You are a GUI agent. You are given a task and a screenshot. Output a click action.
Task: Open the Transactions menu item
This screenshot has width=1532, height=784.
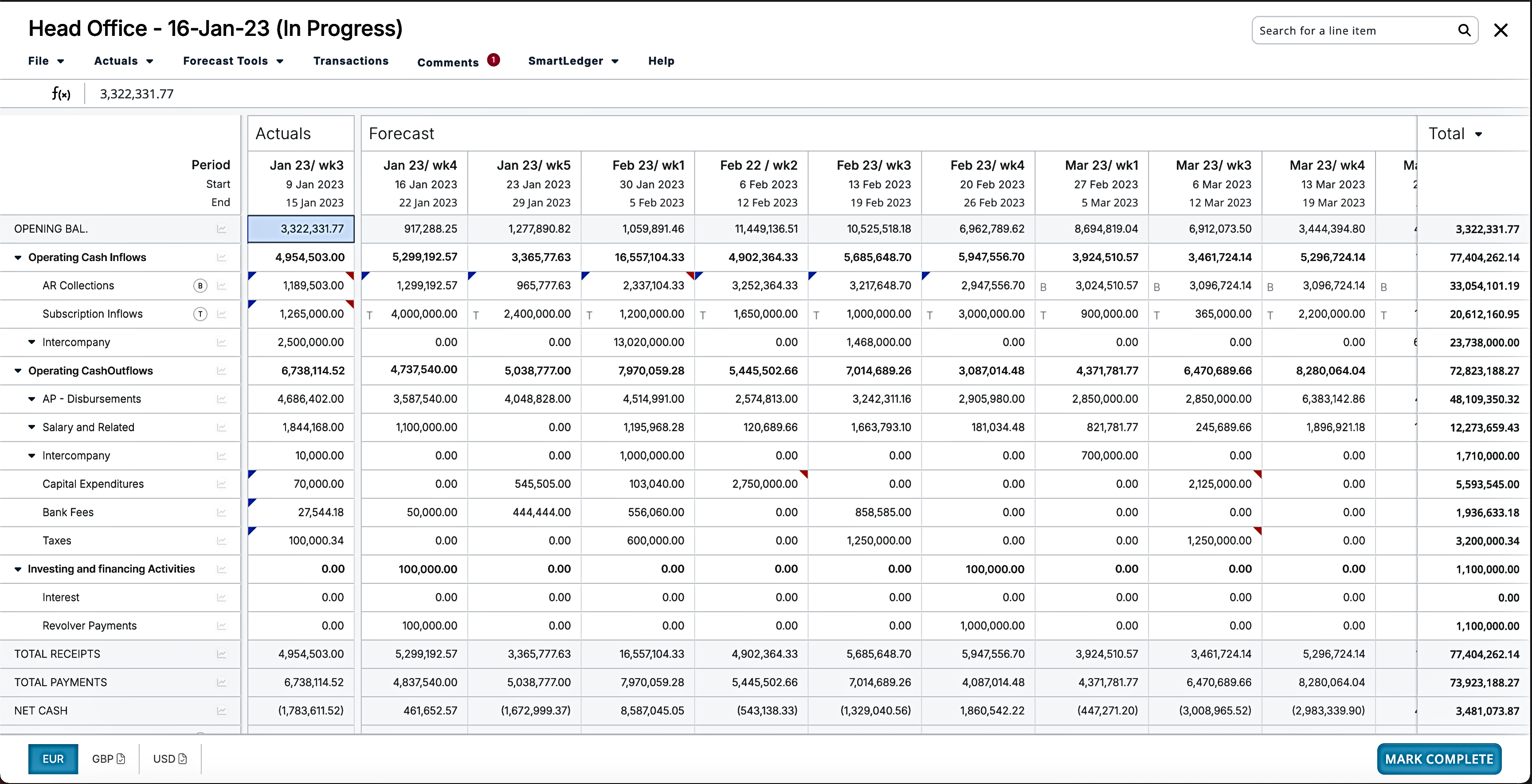click(351, 61)
